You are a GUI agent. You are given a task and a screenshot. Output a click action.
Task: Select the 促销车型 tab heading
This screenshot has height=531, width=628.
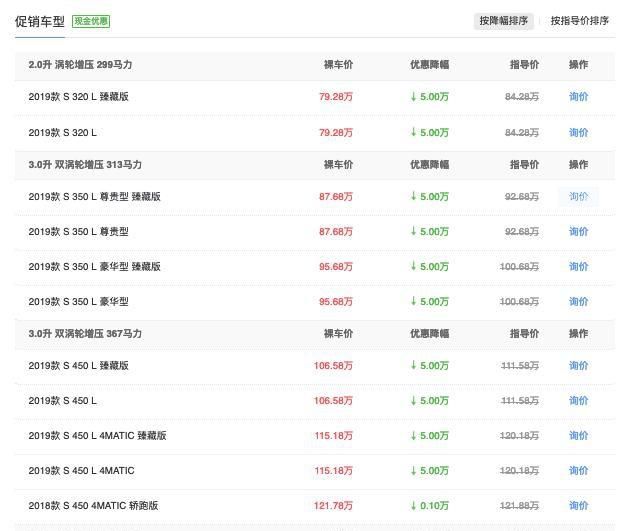click(40, 22)
